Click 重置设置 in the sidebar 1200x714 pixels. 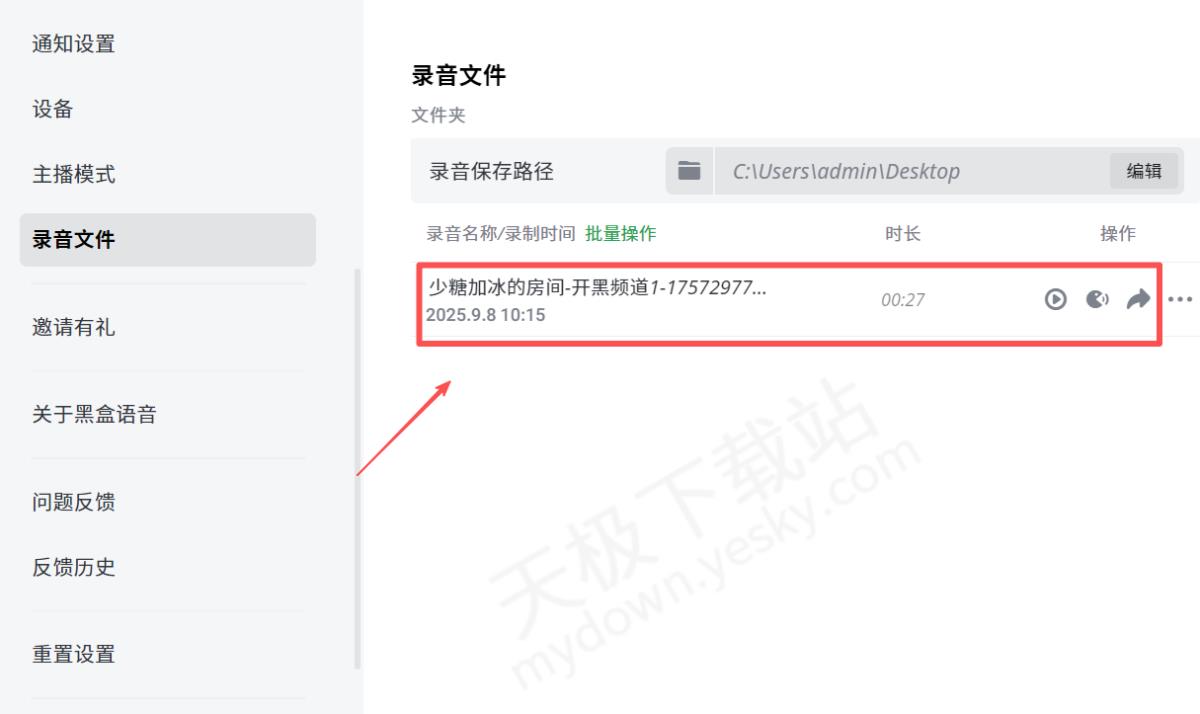point(74,654)
